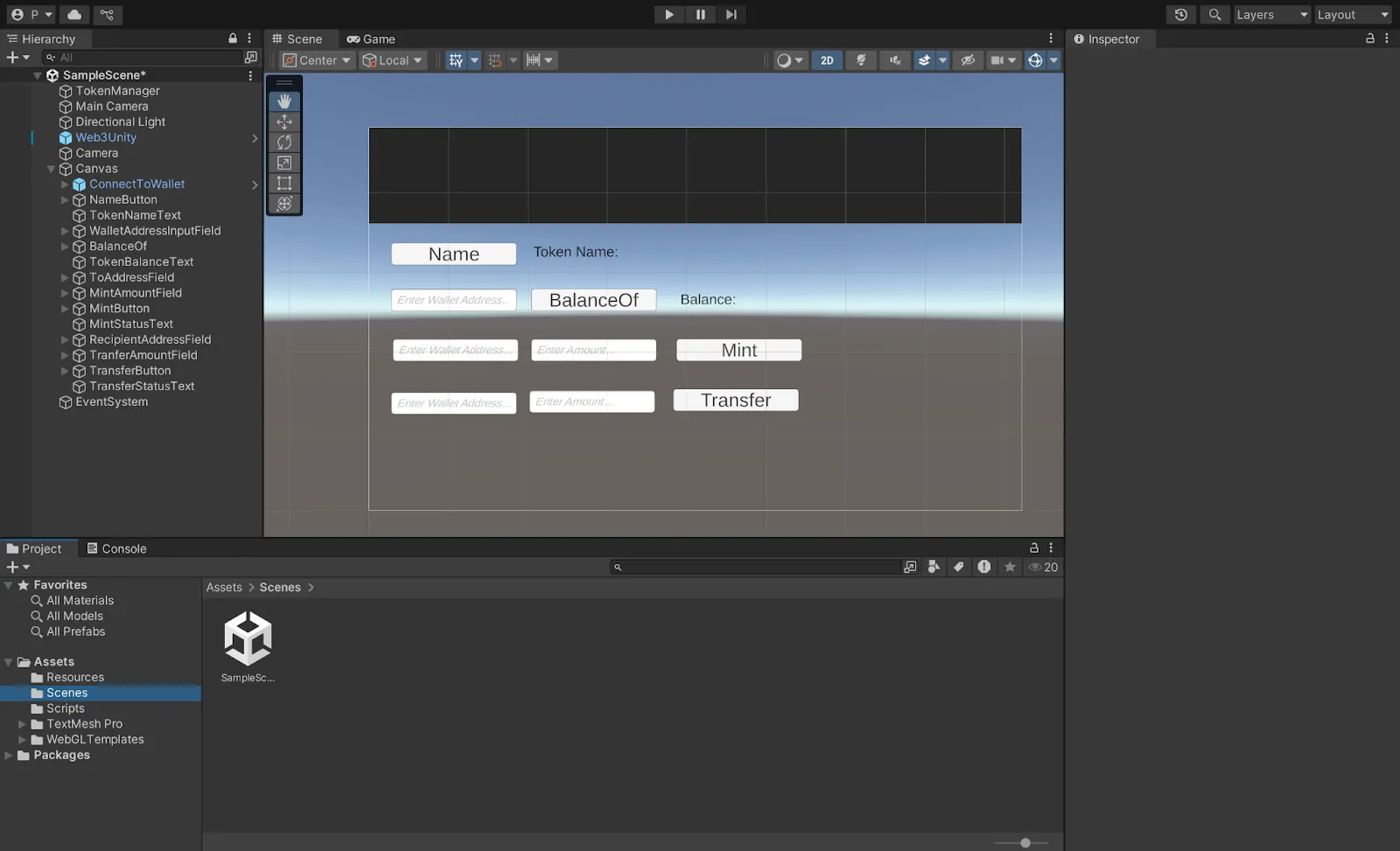This screenshot has height=851, width=1400.
Task: Select the Hand tool in Scene view
Action: tap(284, 101)
